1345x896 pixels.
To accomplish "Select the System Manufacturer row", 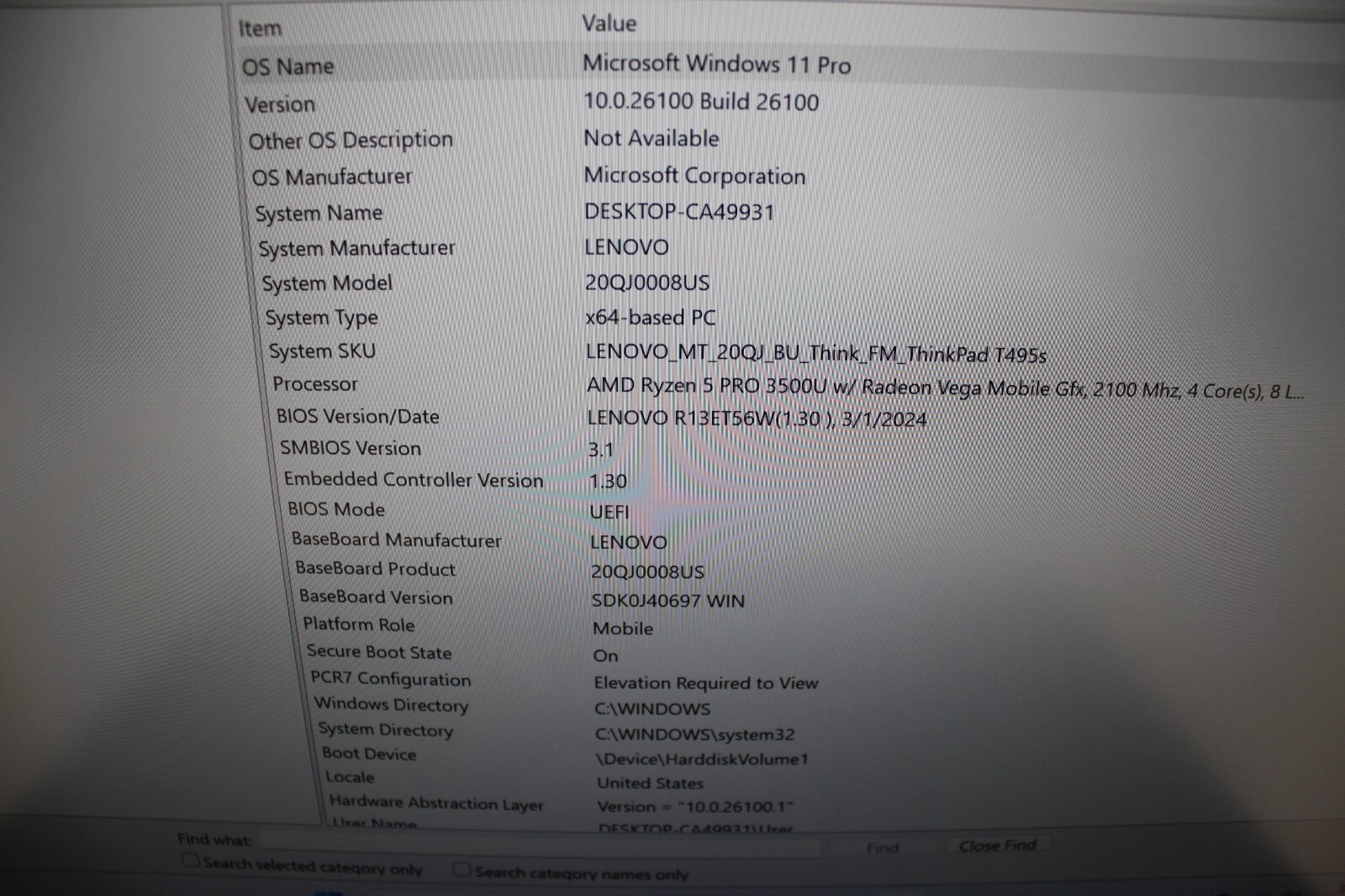I will [x=356, y=249].
